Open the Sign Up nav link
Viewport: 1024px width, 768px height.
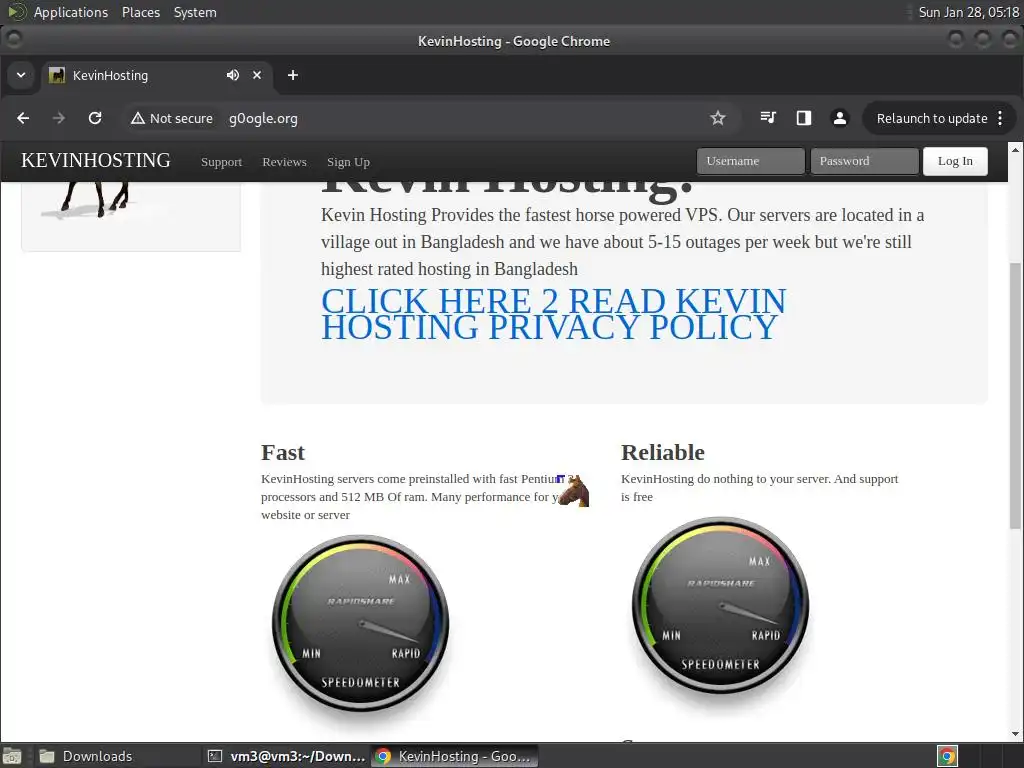point(348,162)
